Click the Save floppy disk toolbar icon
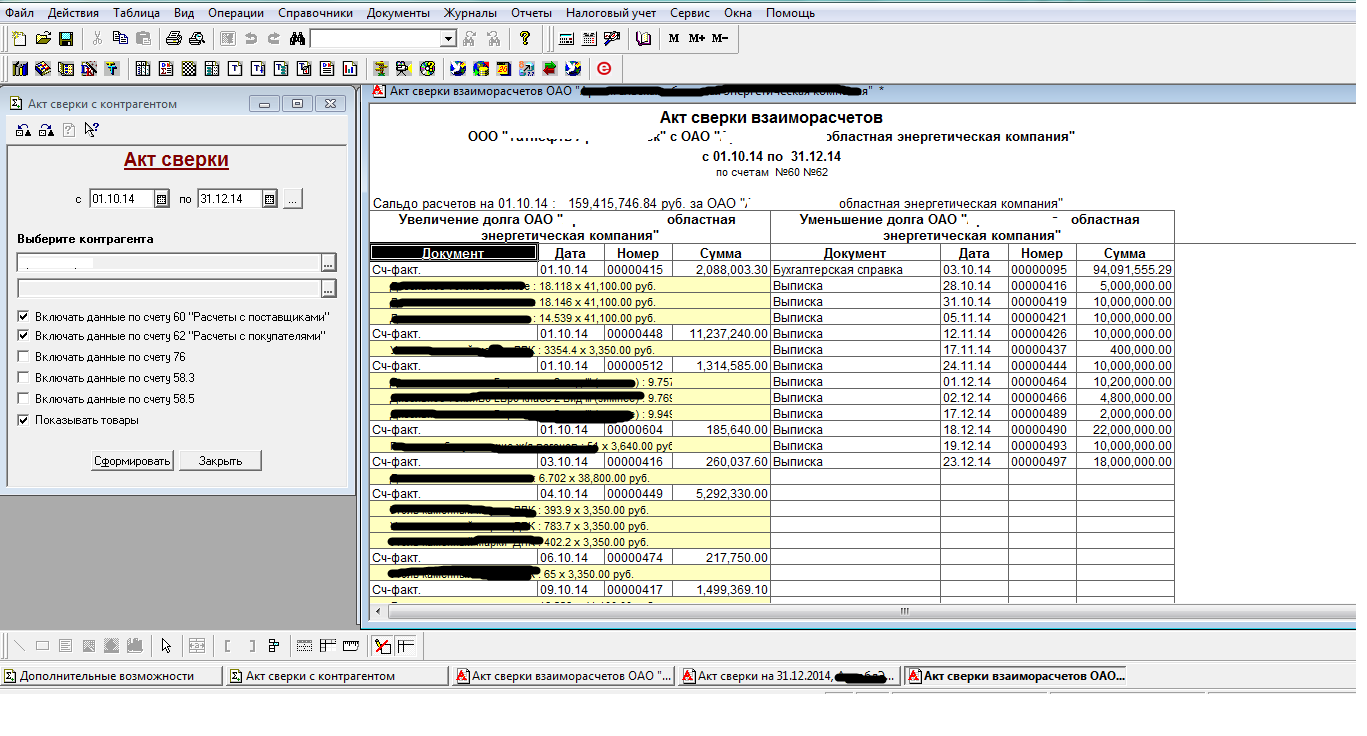1367x736 pixels. click(x=66, y=39)
